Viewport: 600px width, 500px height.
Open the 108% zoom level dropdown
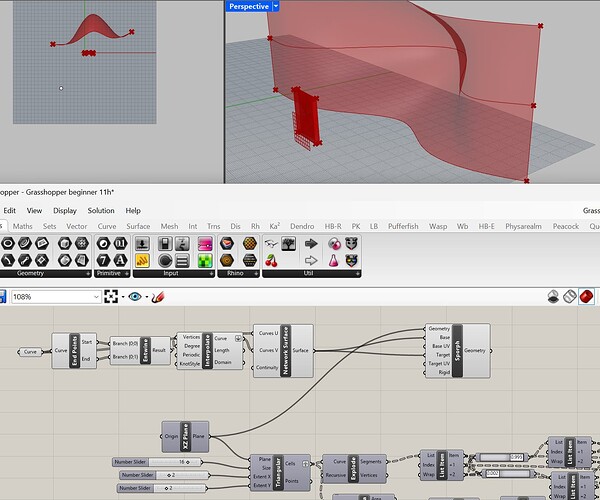96,297
